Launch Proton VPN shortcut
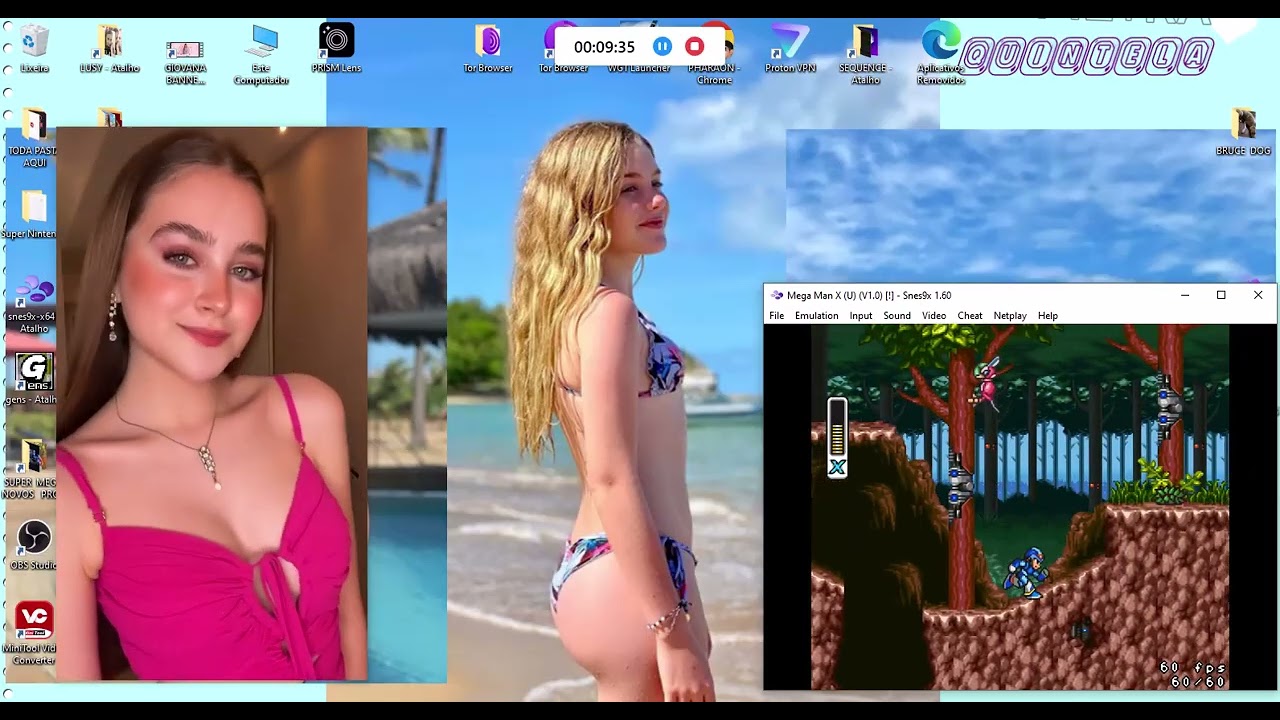The image size is (1280, 720). click(x=790, y=48)
